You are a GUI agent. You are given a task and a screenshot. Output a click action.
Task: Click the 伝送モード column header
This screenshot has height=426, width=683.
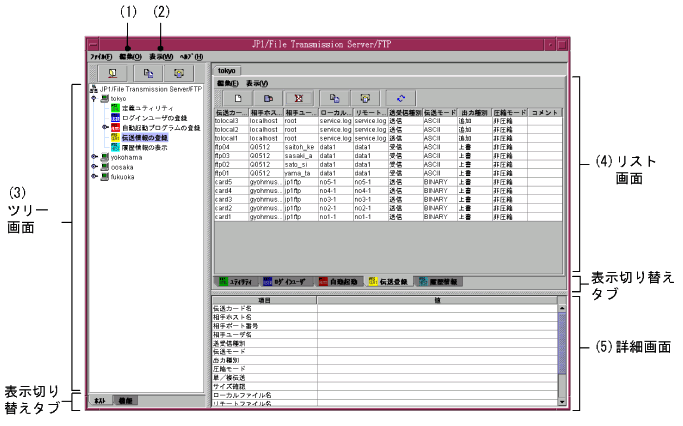tap(440, 112)
